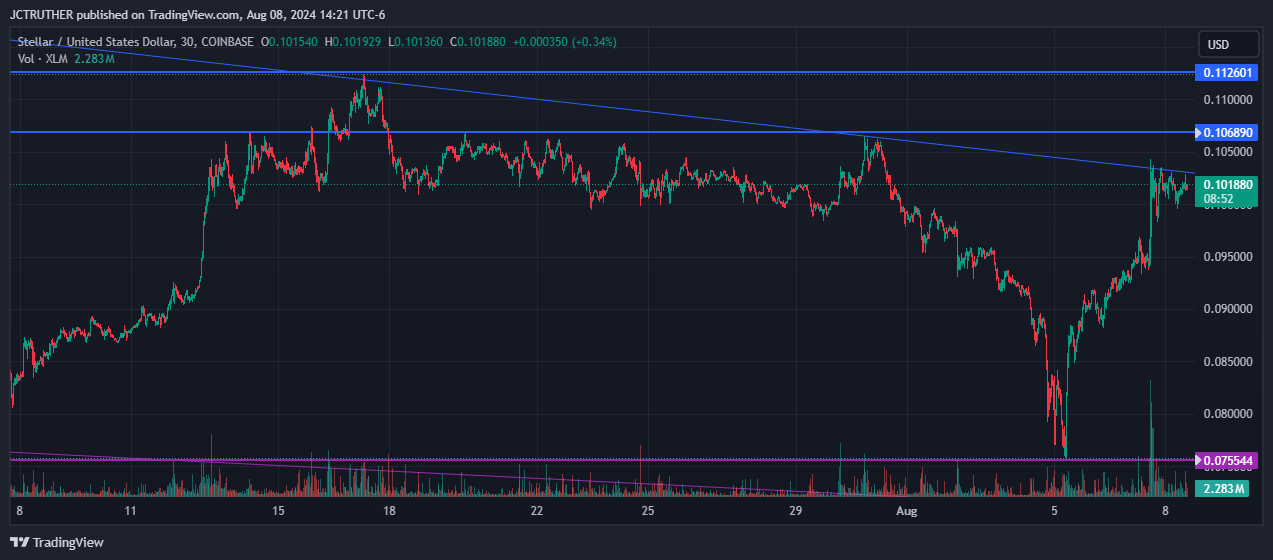Click the 0.110000 price axis label
Screen dimensions: 1273x560
[x=1227, y=100]
